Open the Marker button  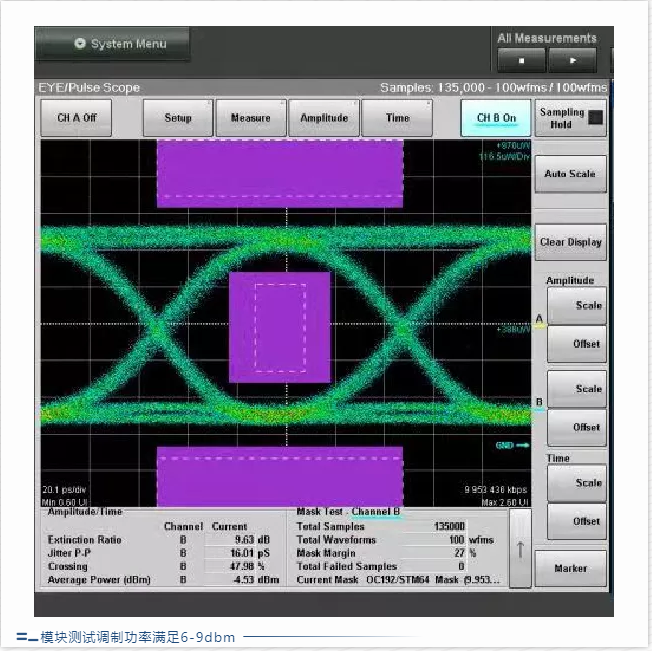tap(570, 568)
